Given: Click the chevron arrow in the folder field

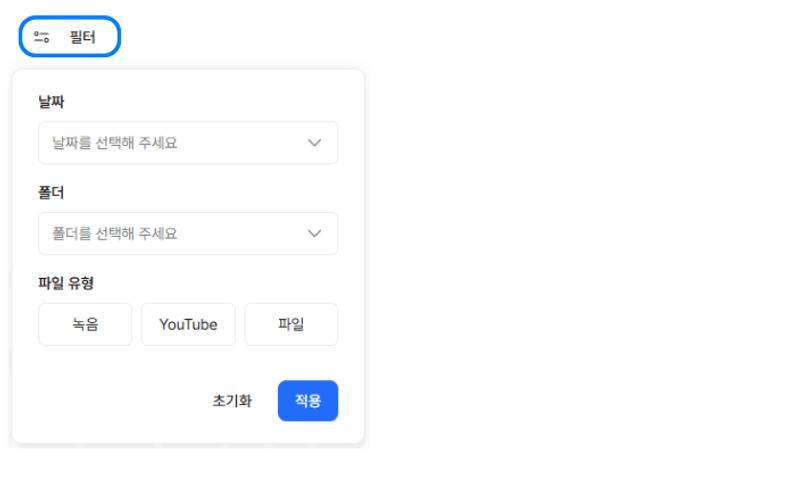Looking at the screenshot, I should (x=314, y=234).
